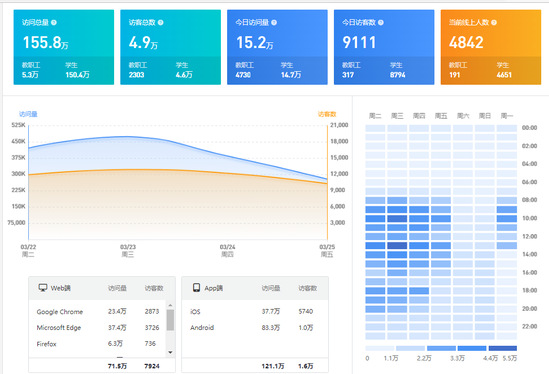549x374 pixels.
Task: Toggle the 访客数 chart legend
Action: [327, 114]
